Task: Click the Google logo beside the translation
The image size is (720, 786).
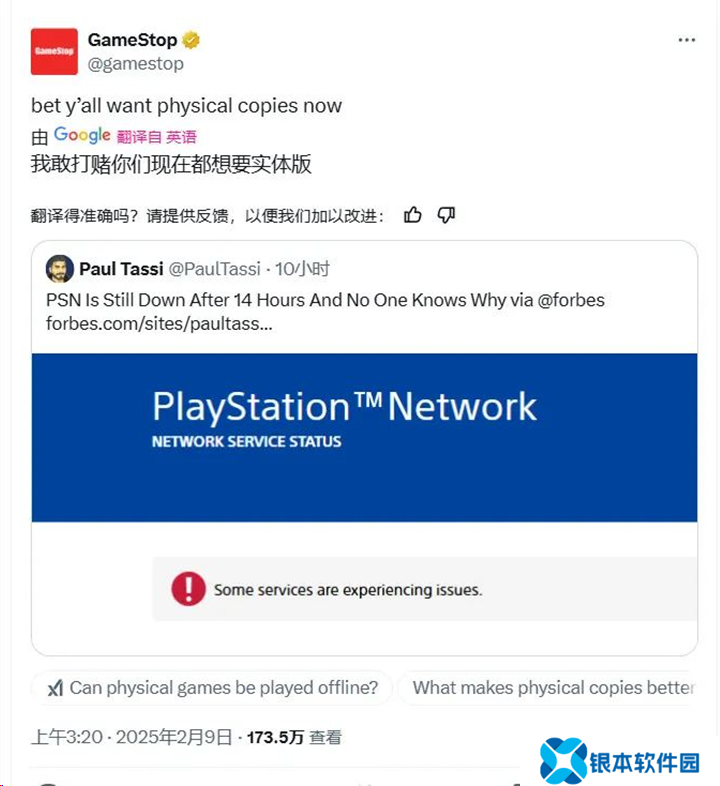Action: [x=82, y=135]
